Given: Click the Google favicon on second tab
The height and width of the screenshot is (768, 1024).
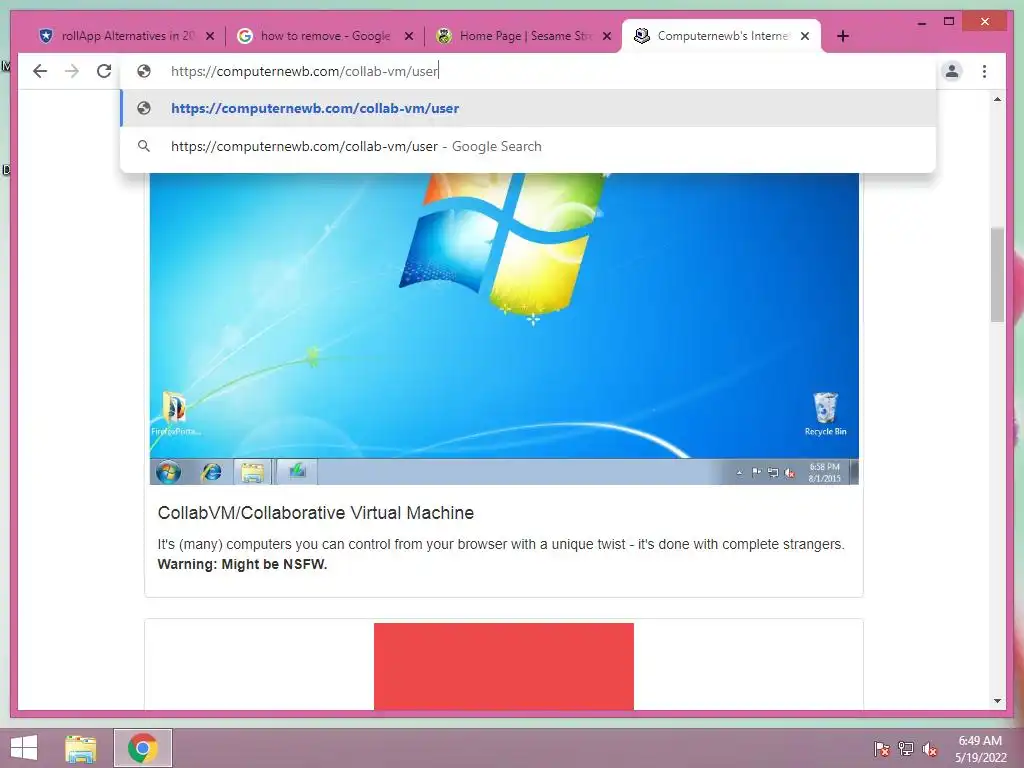Looking at the screenshot, I should [x=245, y=36].
